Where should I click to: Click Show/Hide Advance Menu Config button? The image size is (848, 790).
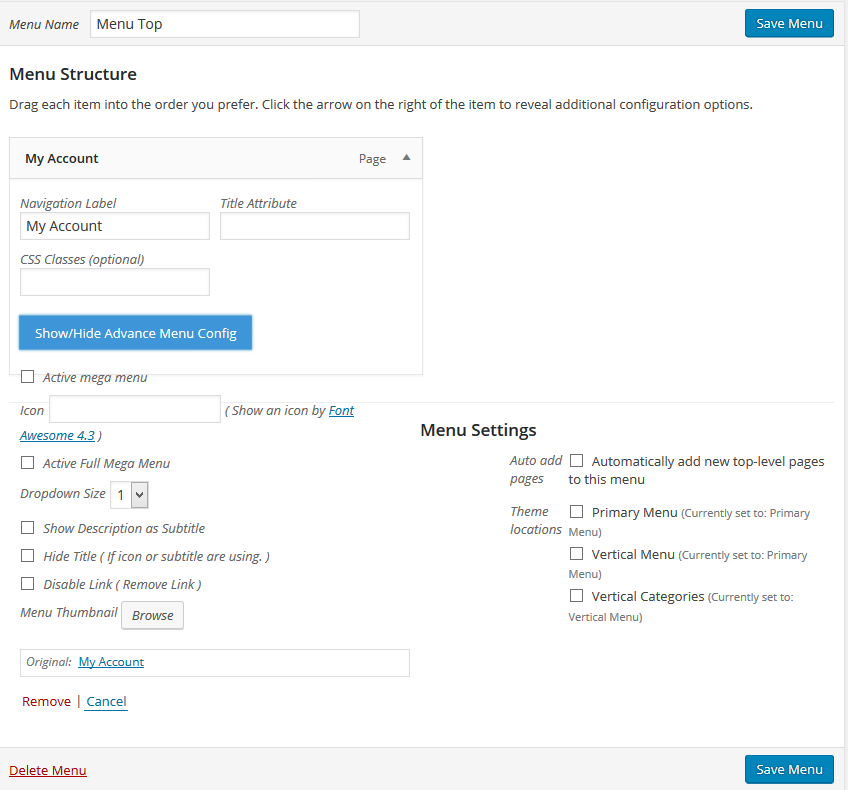tap(135, 333)
